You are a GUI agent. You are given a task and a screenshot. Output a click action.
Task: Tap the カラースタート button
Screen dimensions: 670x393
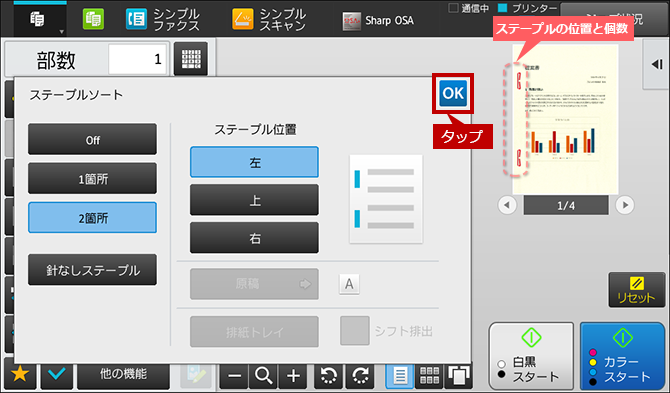[x=622, y=355]
